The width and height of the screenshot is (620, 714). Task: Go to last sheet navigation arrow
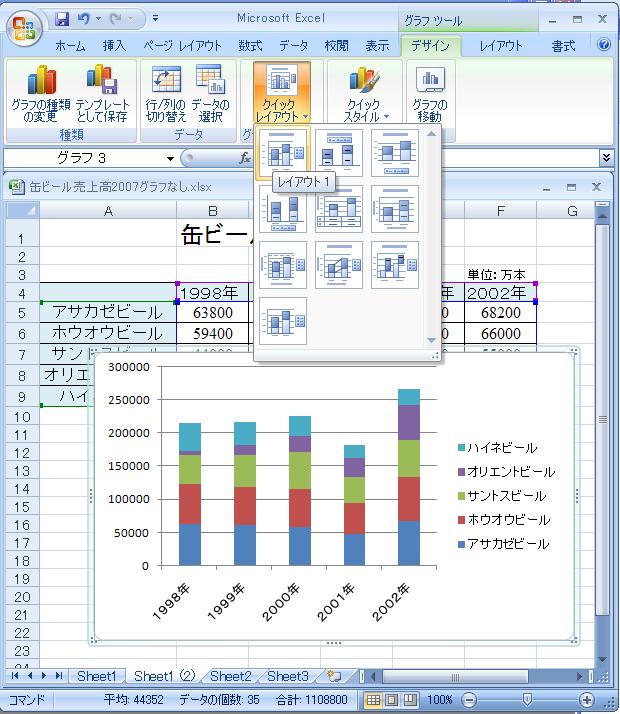(x=58, y=676)
